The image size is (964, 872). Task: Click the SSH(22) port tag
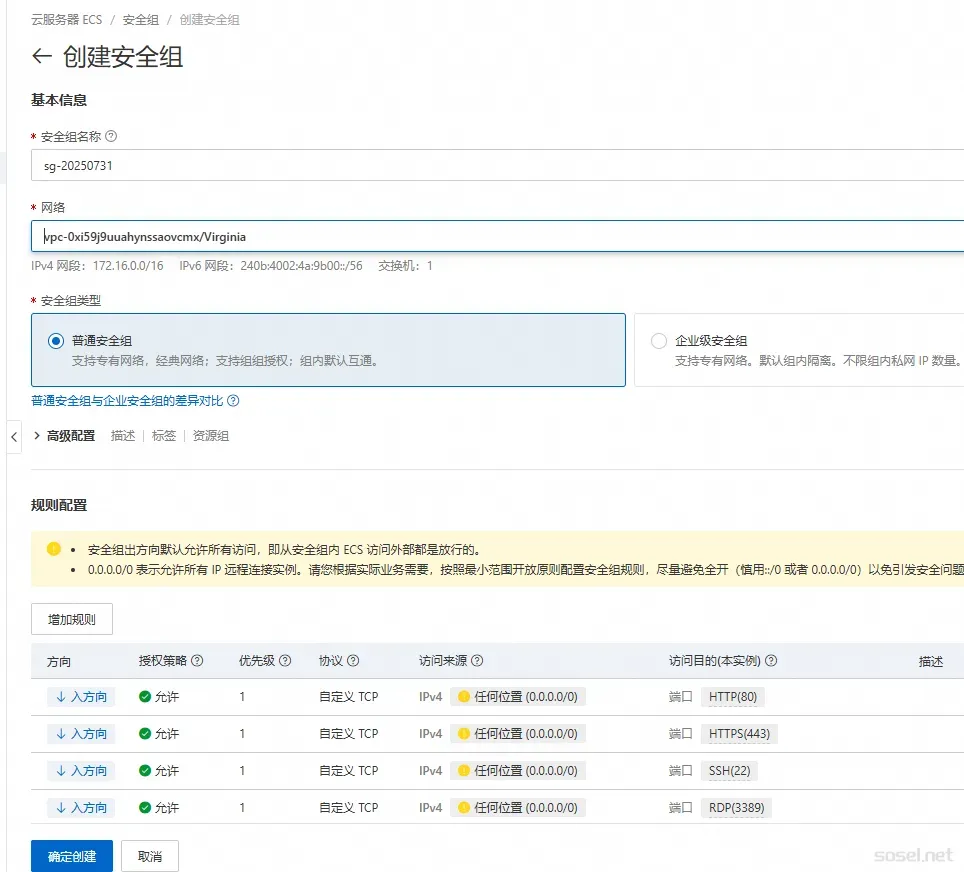(x=730, y=771)
